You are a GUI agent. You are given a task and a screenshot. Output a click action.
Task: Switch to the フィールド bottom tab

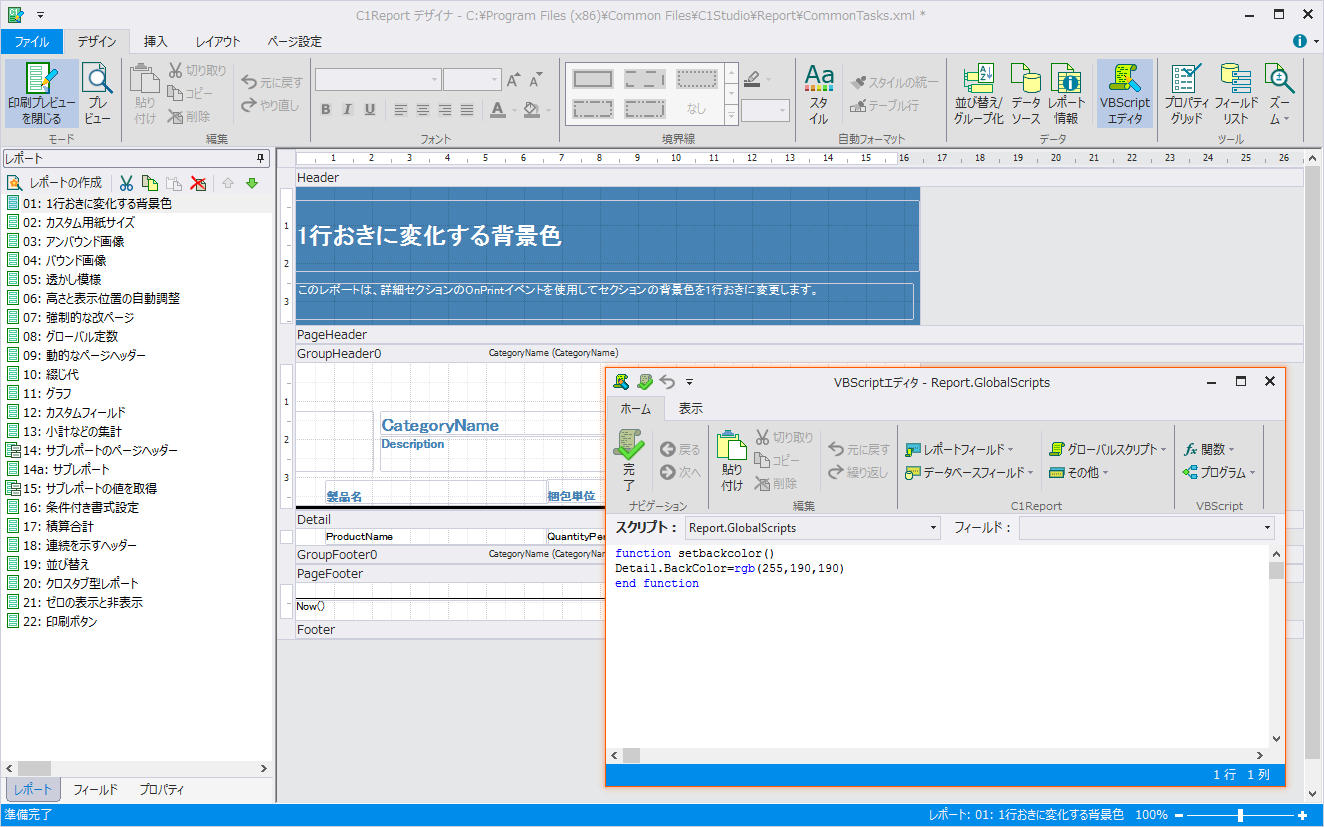pos(96,790)
